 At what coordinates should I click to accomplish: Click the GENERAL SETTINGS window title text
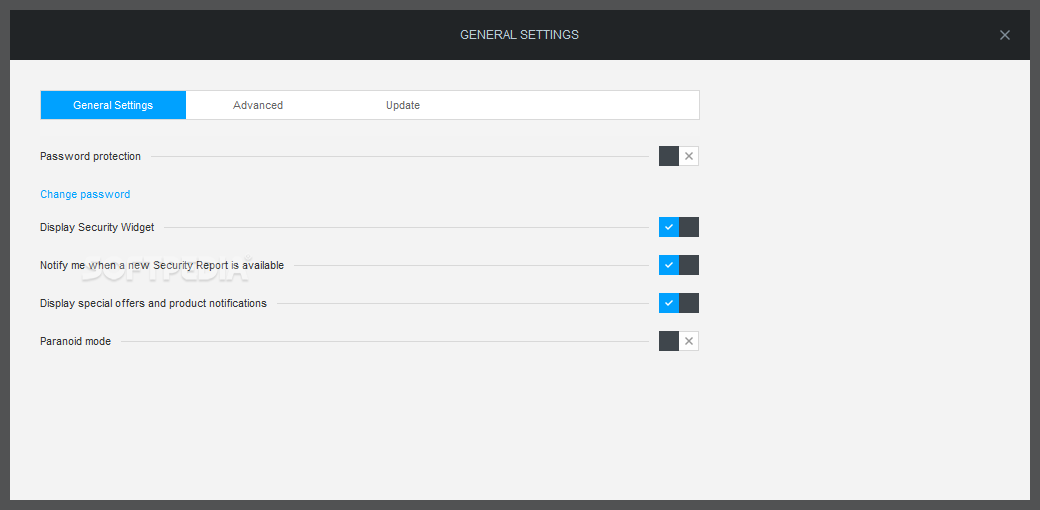519,35
